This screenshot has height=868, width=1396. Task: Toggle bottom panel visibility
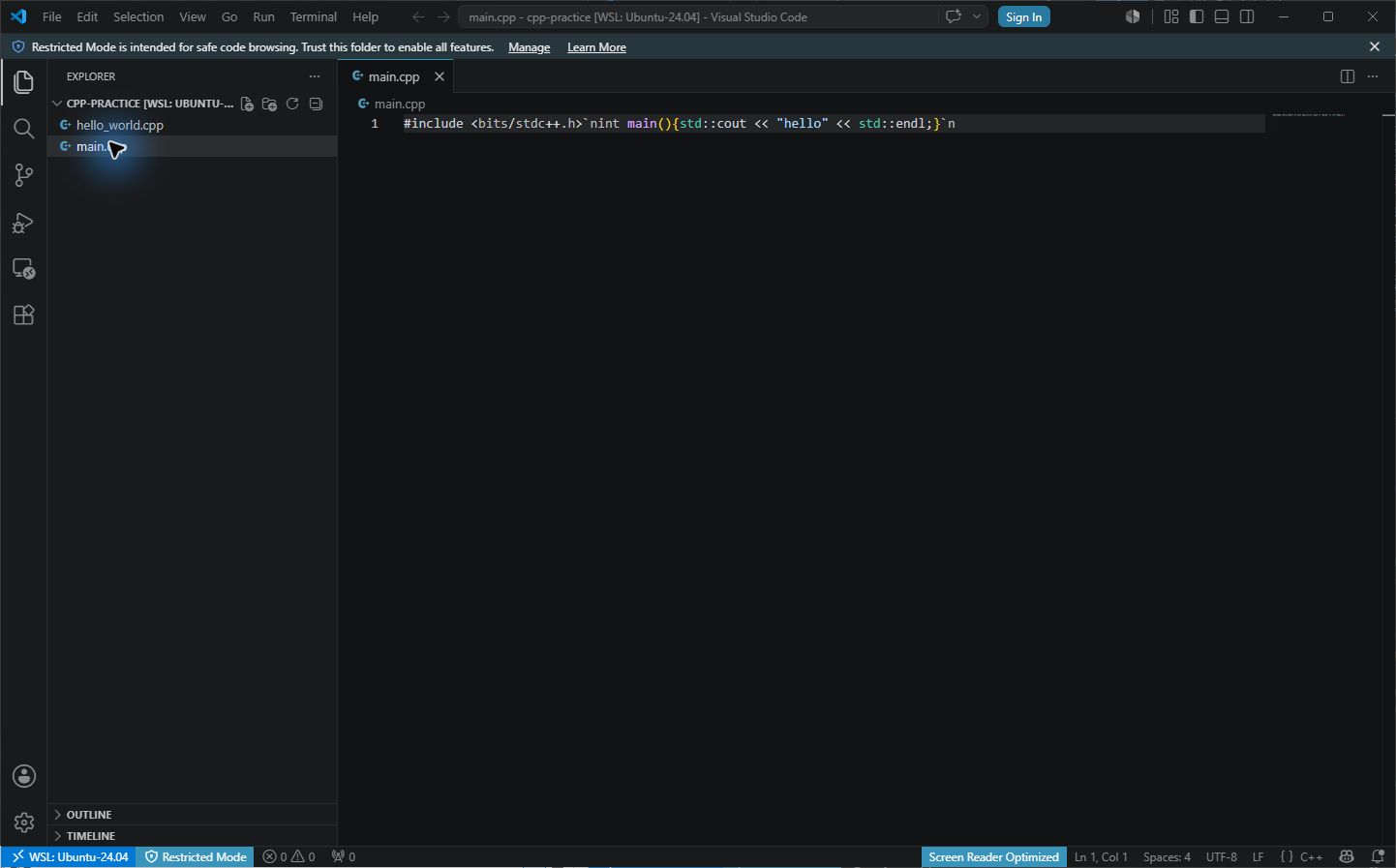coord(1222,16)
